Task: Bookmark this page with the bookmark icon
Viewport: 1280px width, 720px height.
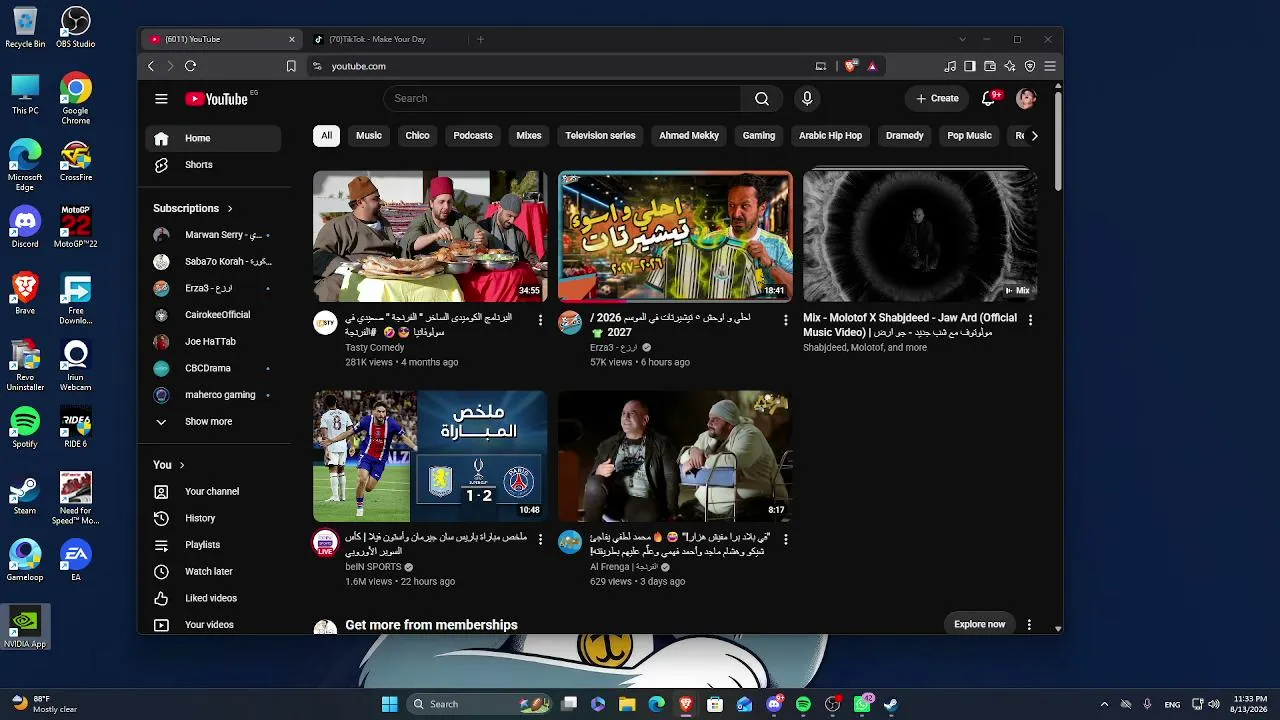Action: tap(291, 66)
